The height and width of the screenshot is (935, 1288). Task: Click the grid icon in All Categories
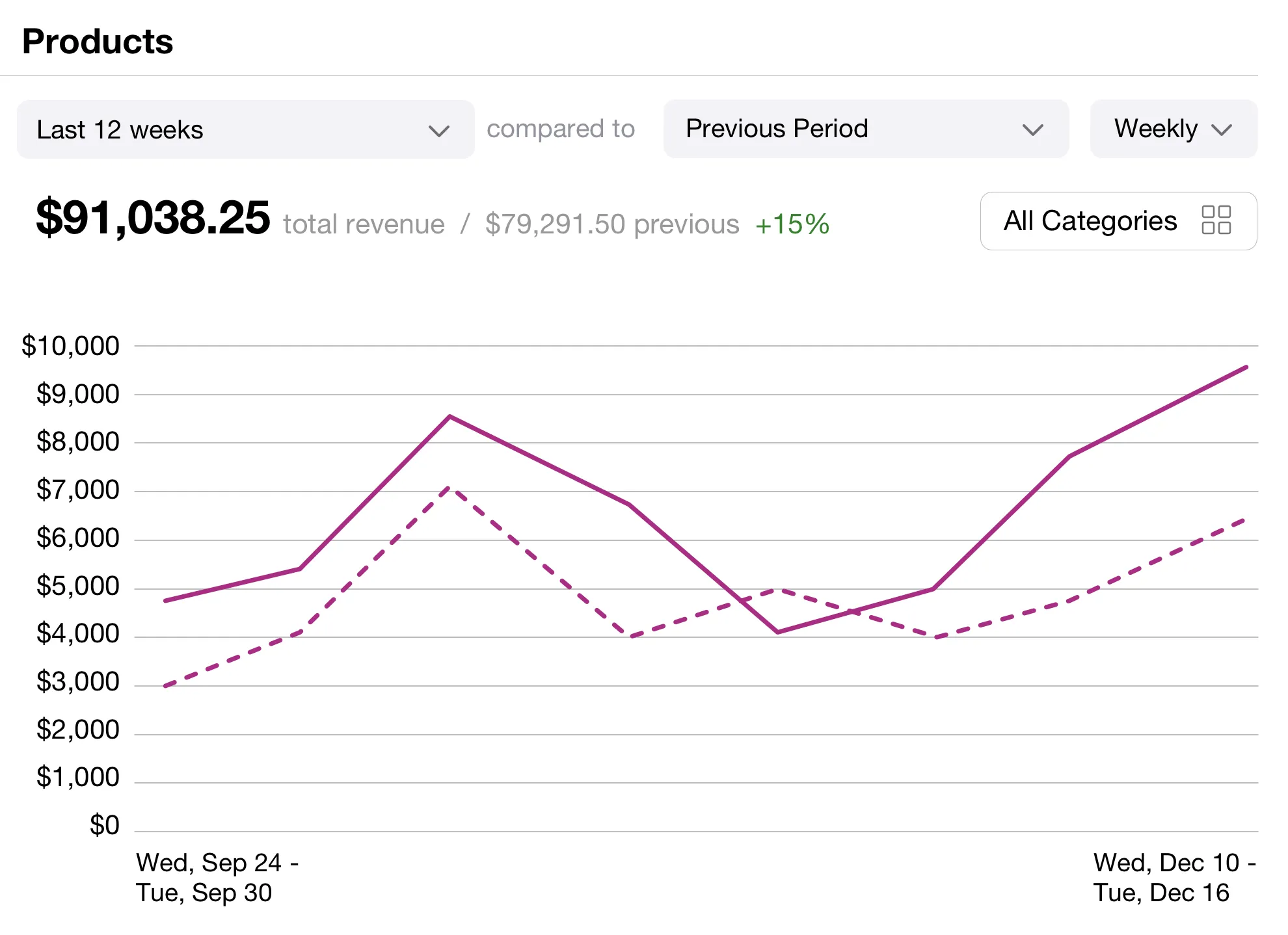[1216, 220]
